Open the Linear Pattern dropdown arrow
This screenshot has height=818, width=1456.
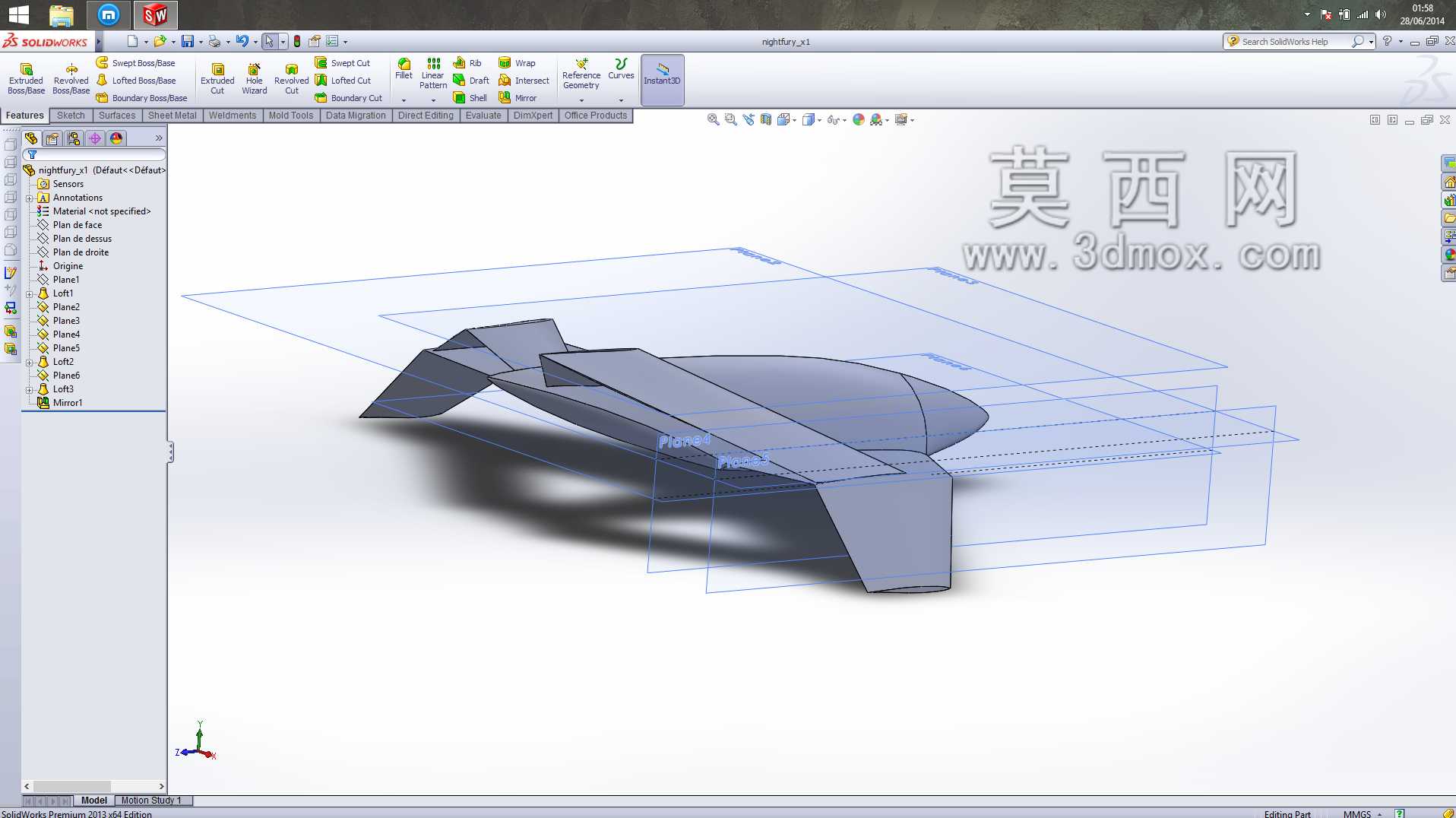point(433,100)
